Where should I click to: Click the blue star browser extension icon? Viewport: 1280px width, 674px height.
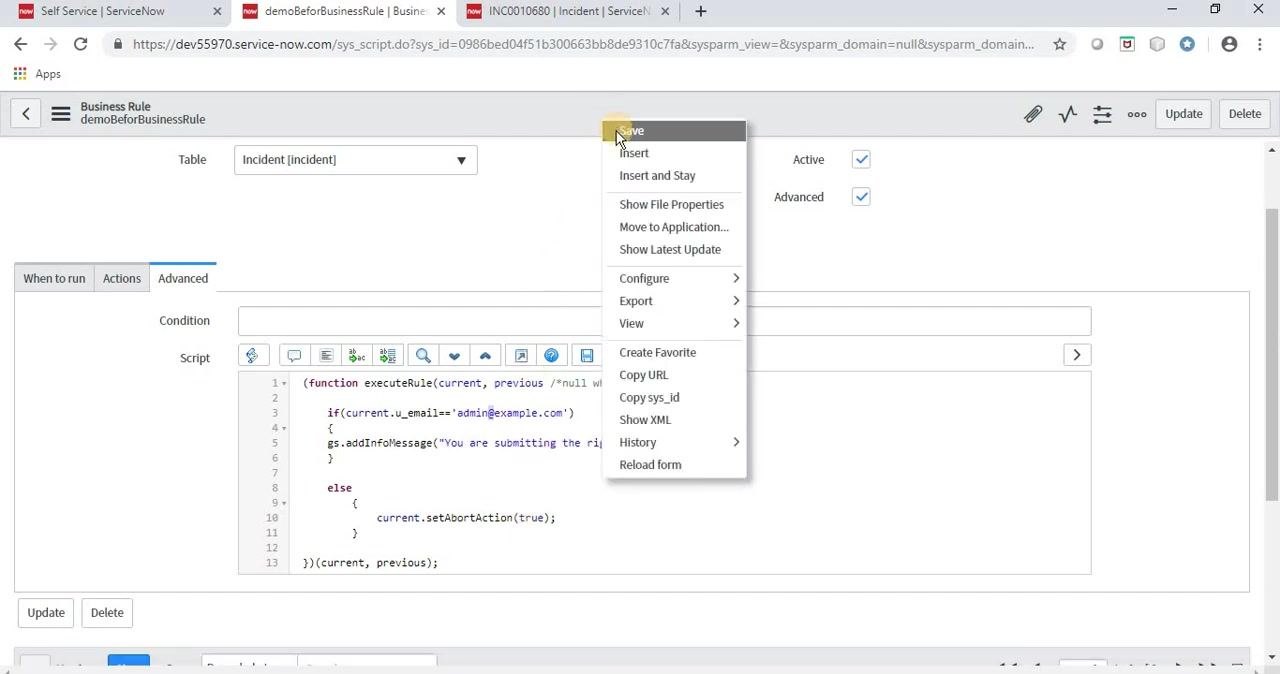(1187, 44)
